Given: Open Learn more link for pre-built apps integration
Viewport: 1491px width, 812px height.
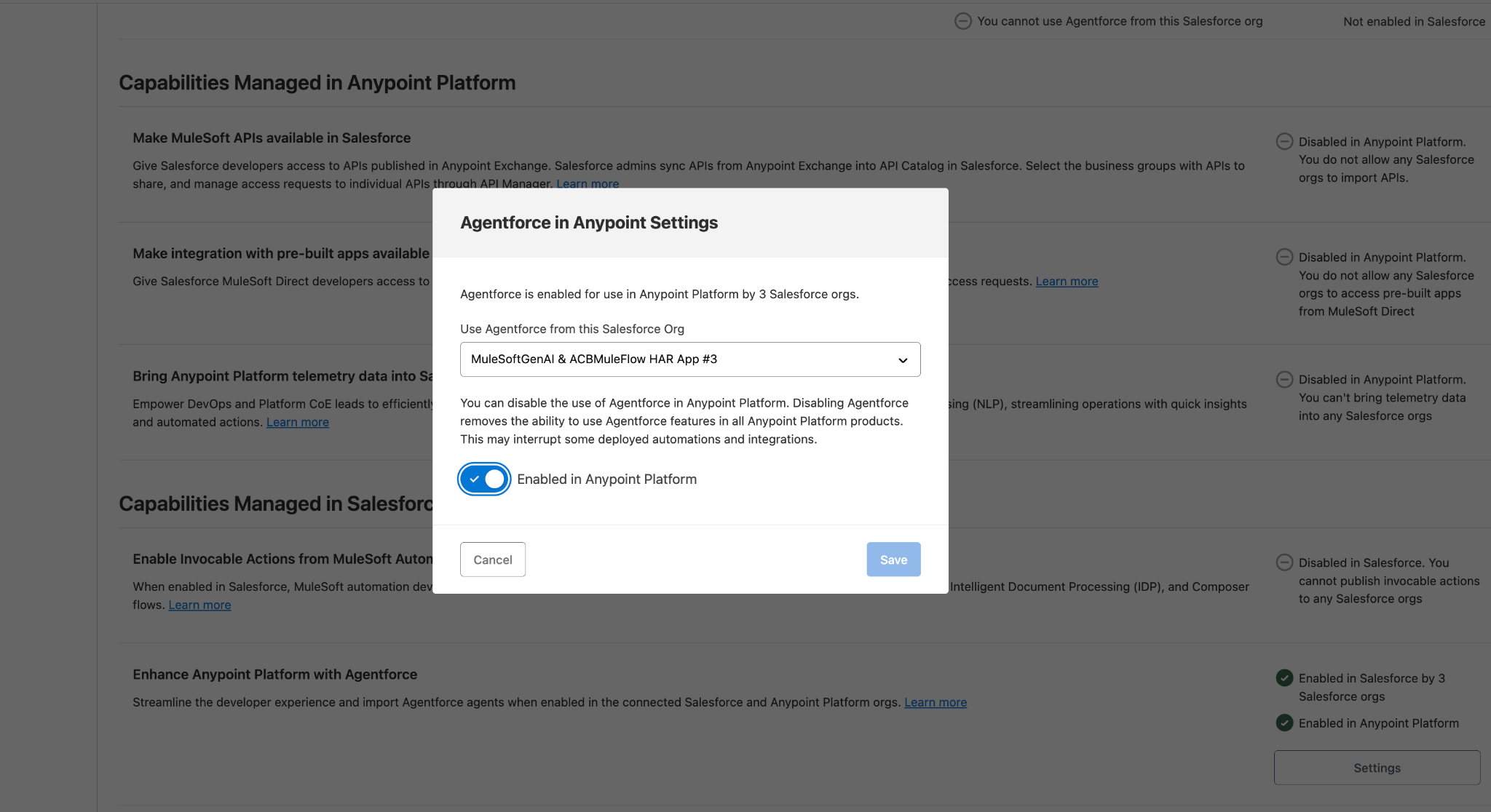Looking at the screenshot, I should click(x=1067, y=281).
